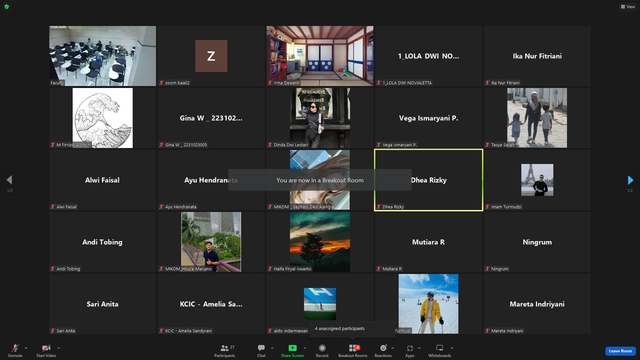The height and width of the screenshot is (360, 640).
Task: Click the green Share Screen icon
Action: coord(292,348)
